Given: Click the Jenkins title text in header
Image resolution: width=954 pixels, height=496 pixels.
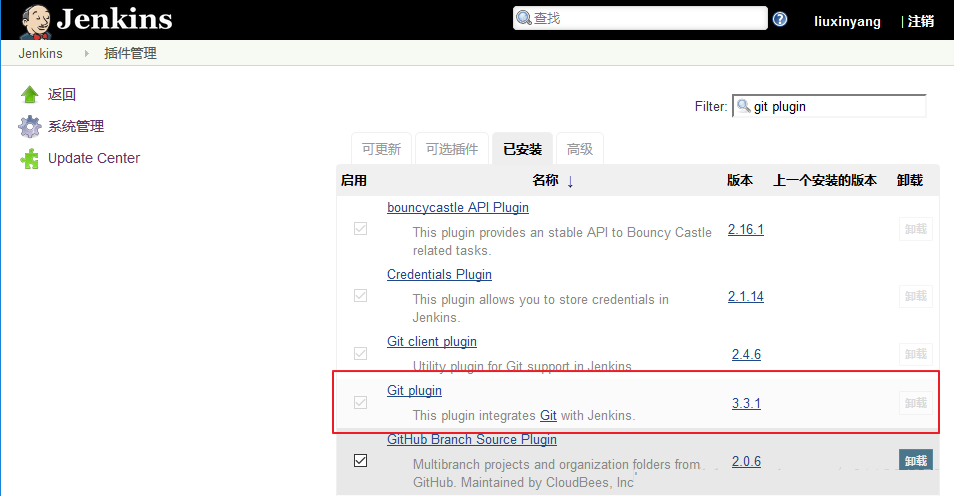Looking at the screenshot, I should 114,19.
